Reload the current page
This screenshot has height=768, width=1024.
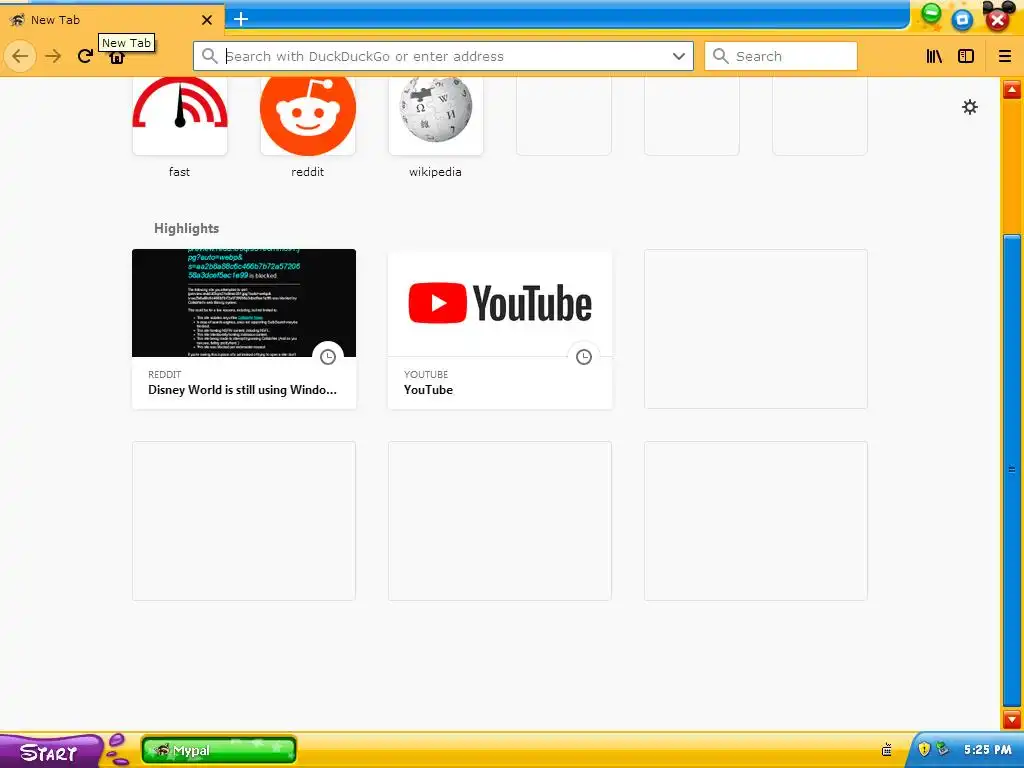85,56
